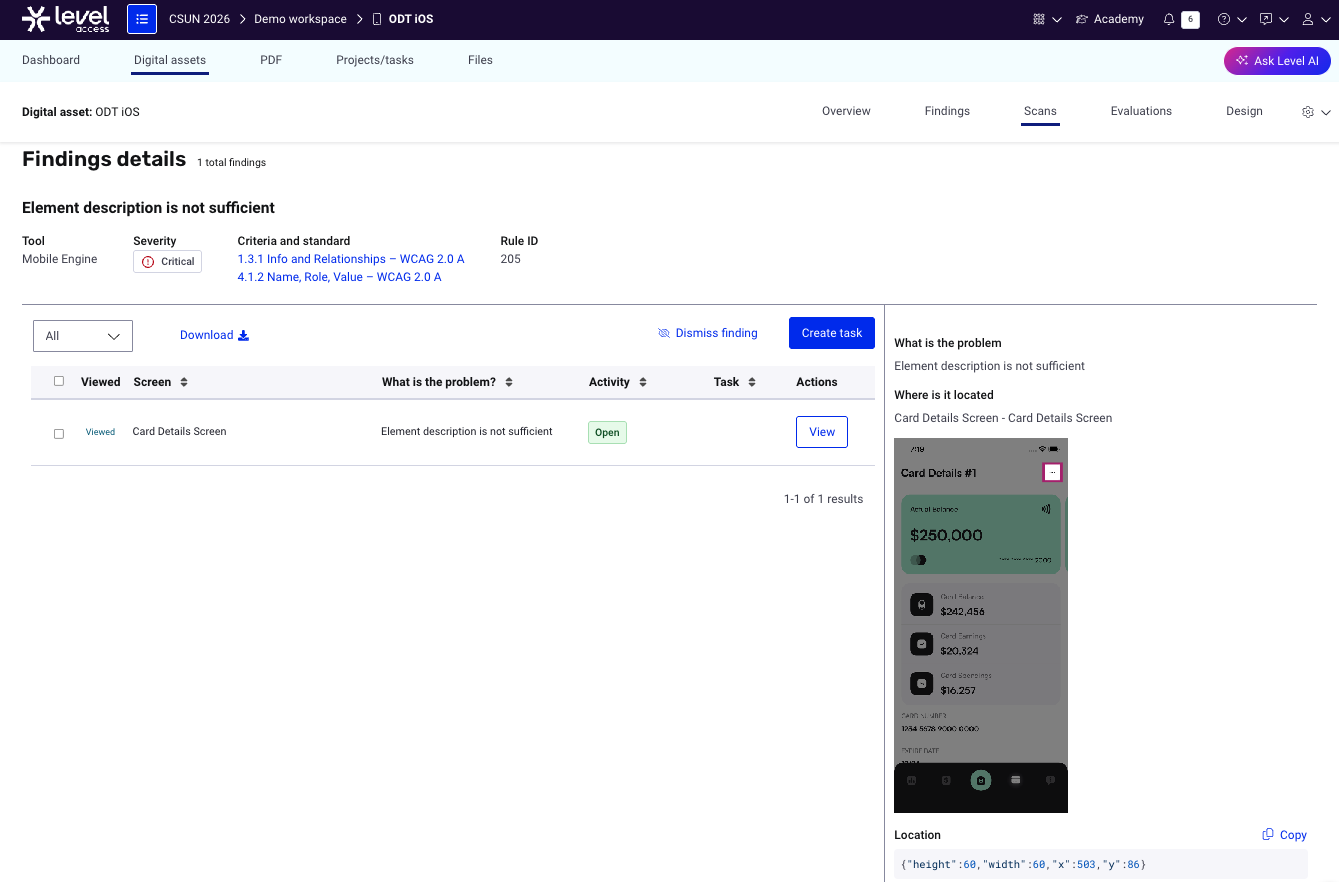Sort by Task column arrows

(x=752, y=382)
